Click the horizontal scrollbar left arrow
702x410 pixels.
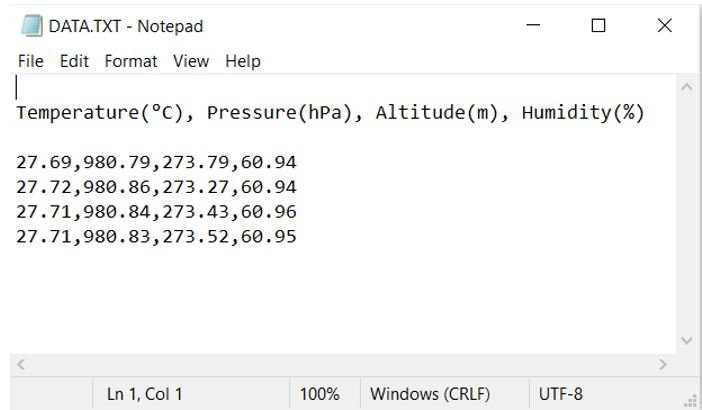(x=21, y=364)
